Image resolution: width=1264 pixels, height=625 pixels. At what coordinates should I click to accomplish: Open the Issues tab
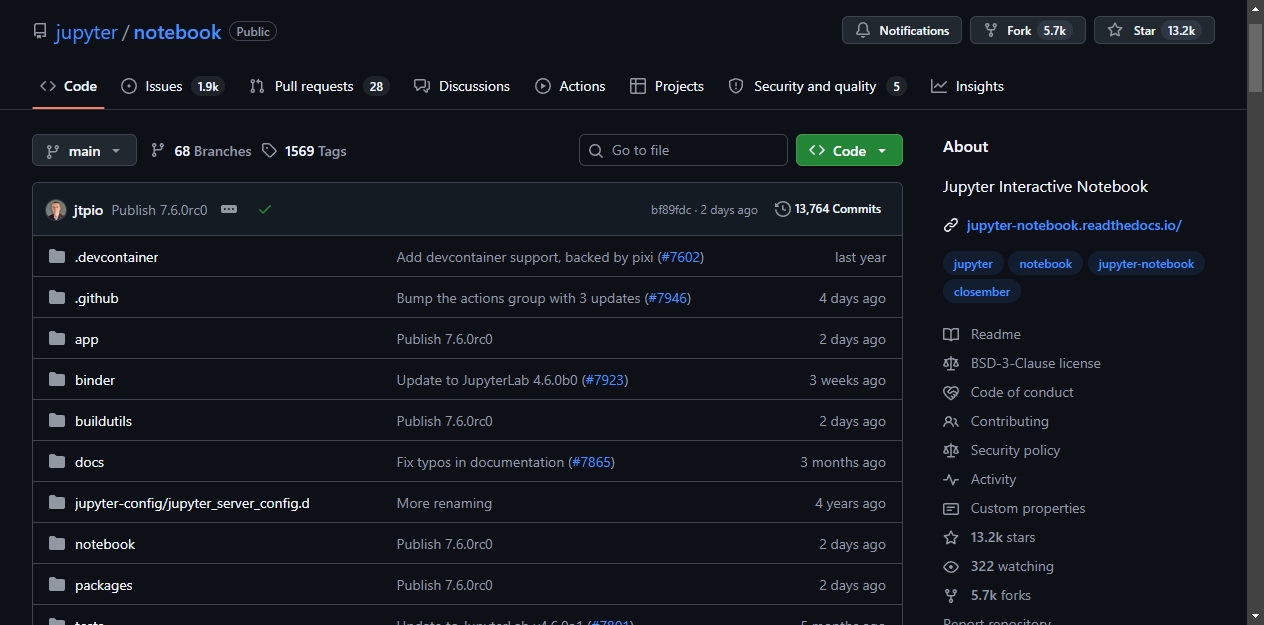[172, 86]
